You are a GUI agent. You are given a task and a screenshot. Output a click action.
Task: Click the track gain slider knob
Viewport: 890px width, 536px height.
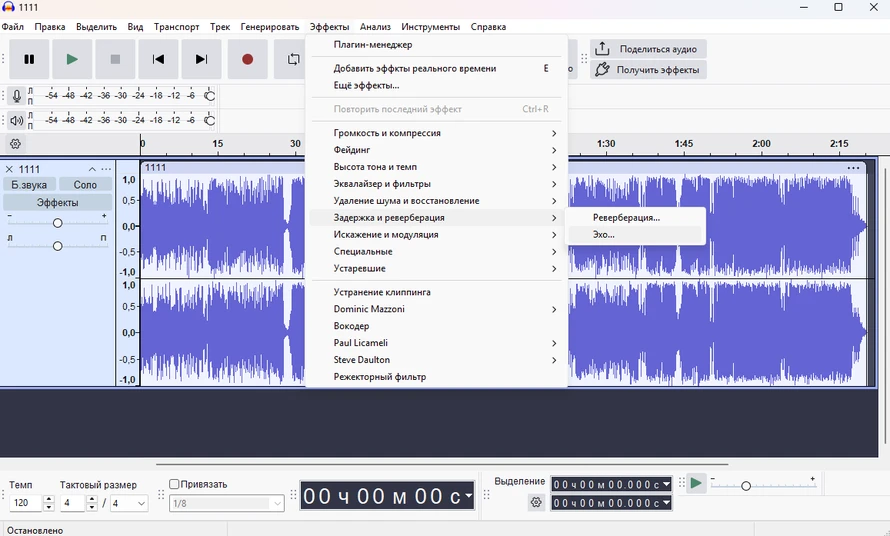[58, 223]
